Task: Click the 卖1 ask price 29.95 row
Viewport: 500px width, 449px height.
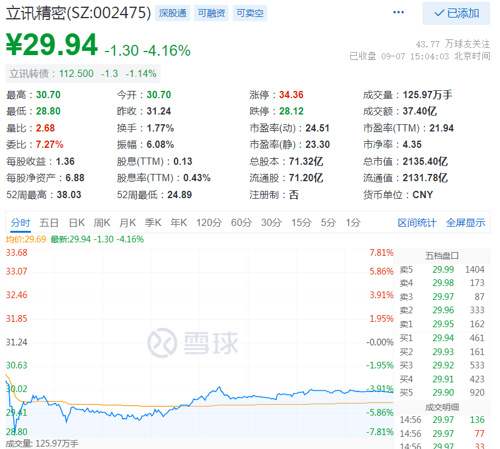Action: coord(442,324)
